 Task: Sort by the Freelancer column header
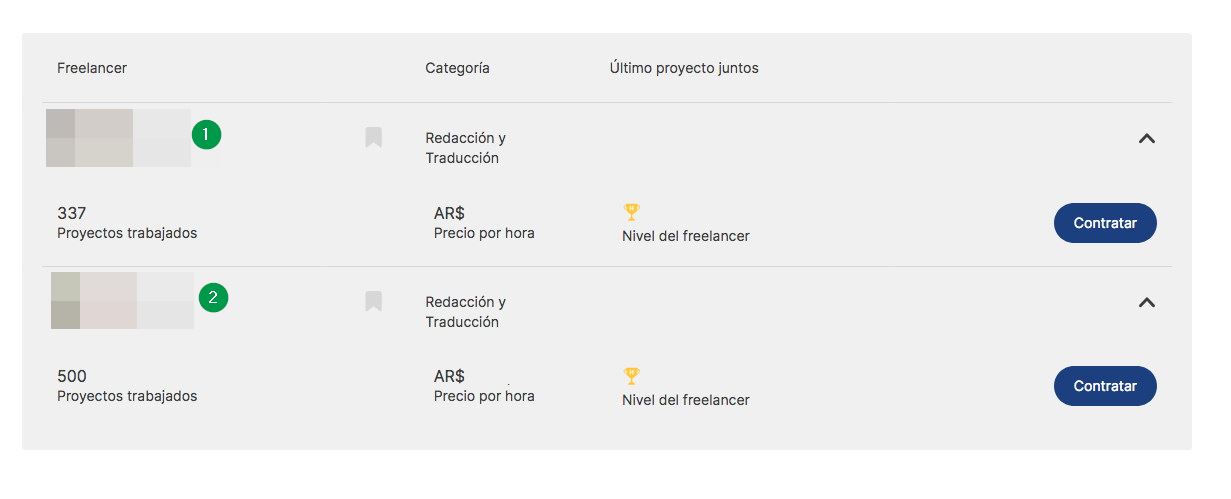pyautogui.click(x=92, y=68)
